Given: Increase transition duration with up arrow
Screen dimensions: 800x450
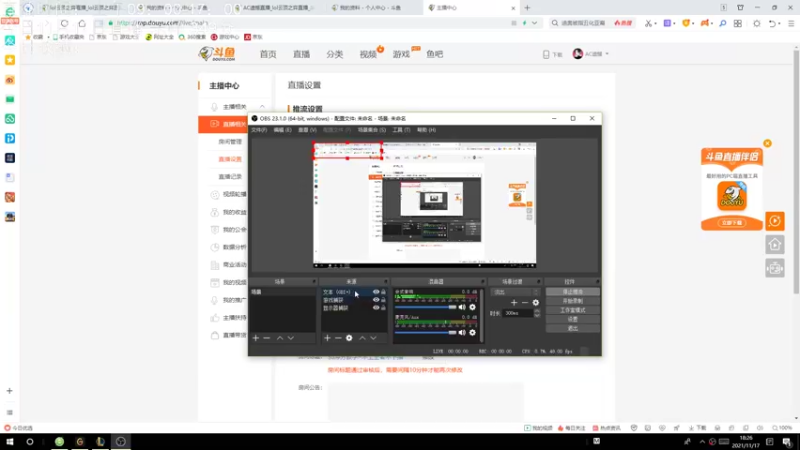Looking at the screenshot, I should [537, 311].
